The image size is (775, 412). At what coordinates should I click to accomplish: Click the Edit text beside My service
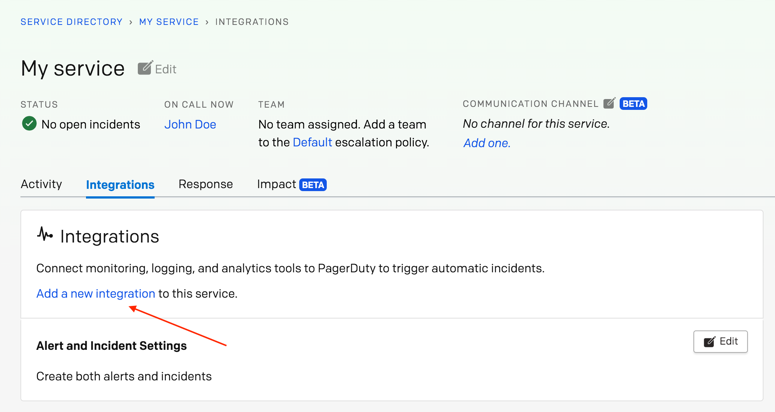click(166, 69)
